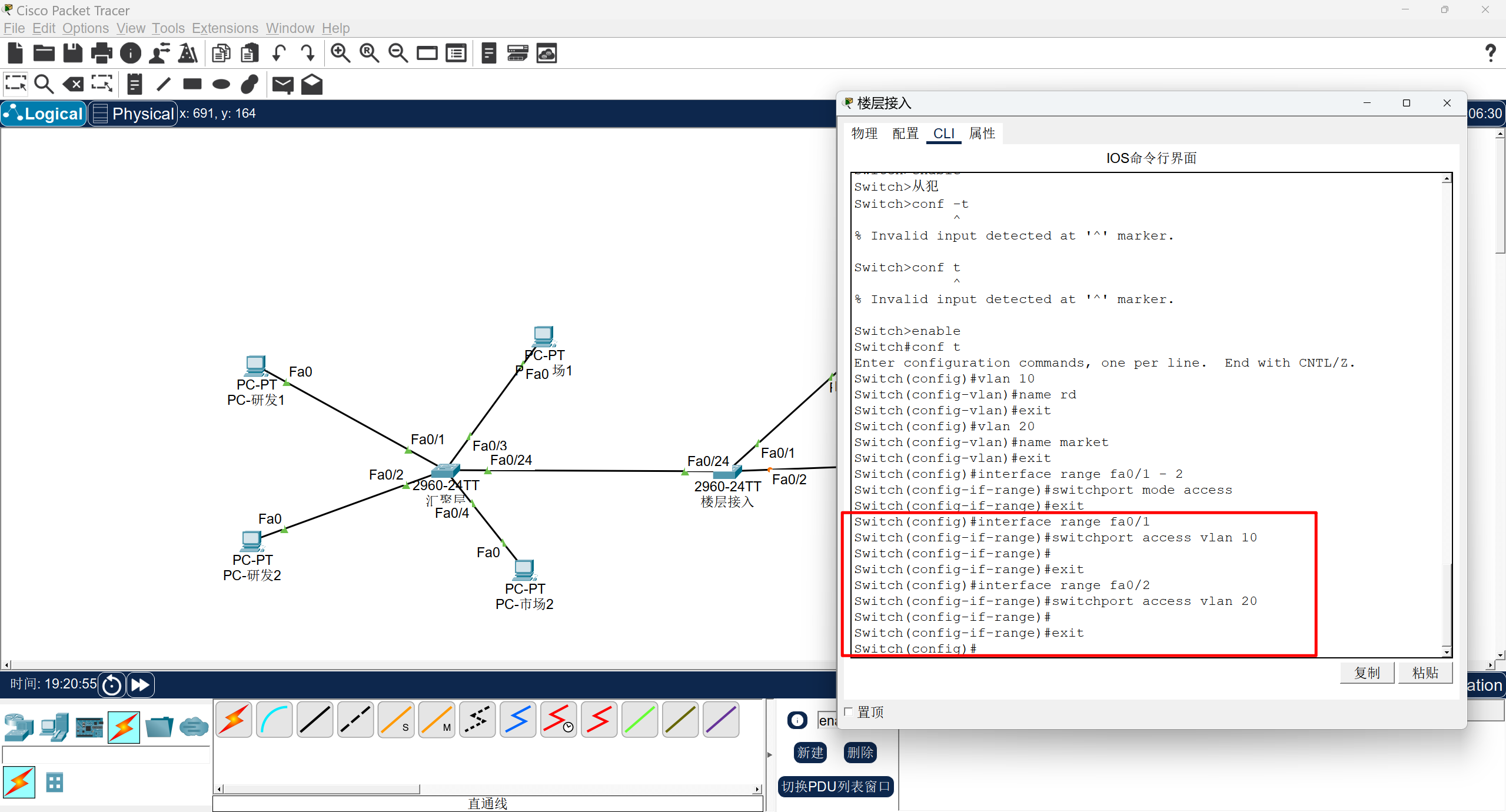The height and width of the screenshot is (812, 1506).
Task: Open the activity wizard icon
Action: click(159, 54)
